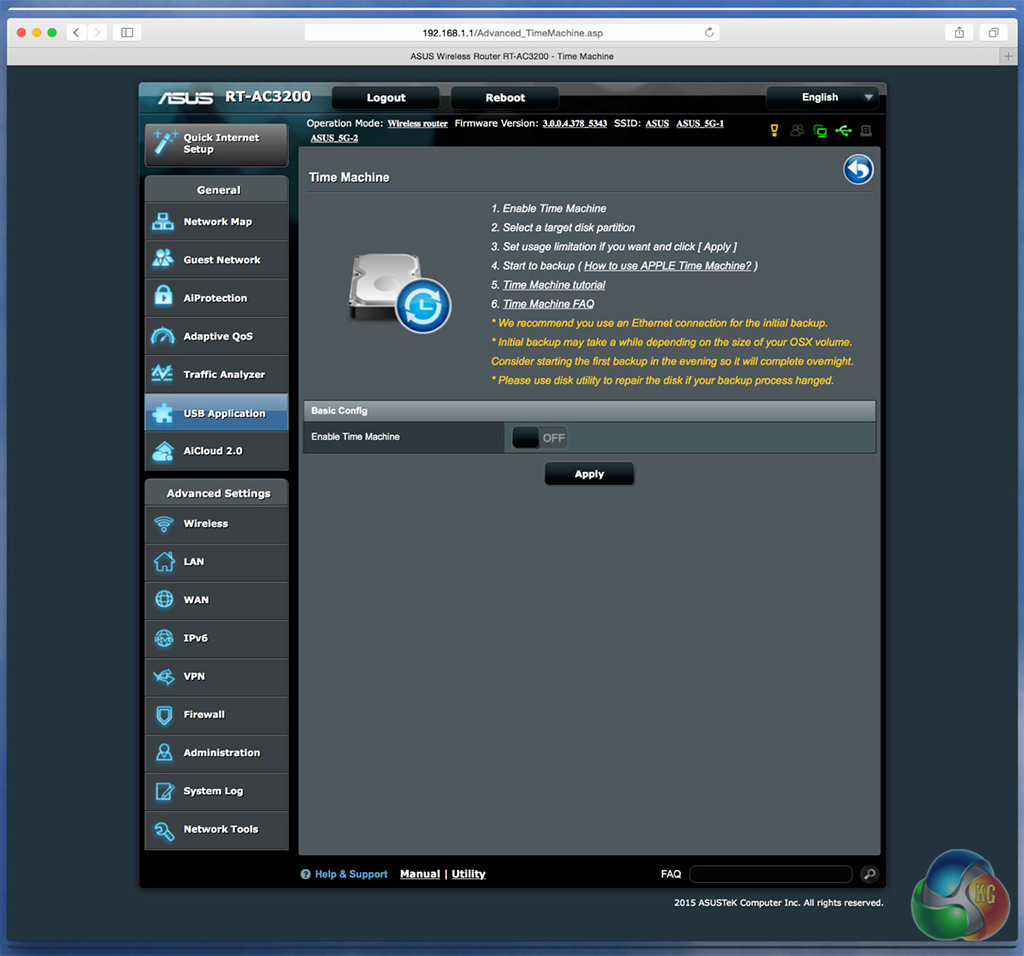Click the System Log notepad icon
This screenshot has height=956, width=1024.
pyautogui.click(x=164, y=791)
